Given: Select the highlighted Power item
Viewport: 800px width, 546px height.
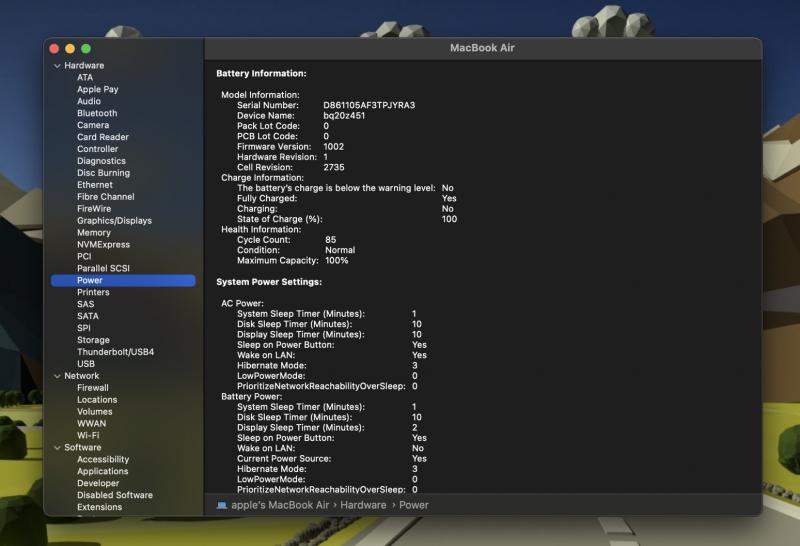Looking at the screenshot, I should (123, 280).
